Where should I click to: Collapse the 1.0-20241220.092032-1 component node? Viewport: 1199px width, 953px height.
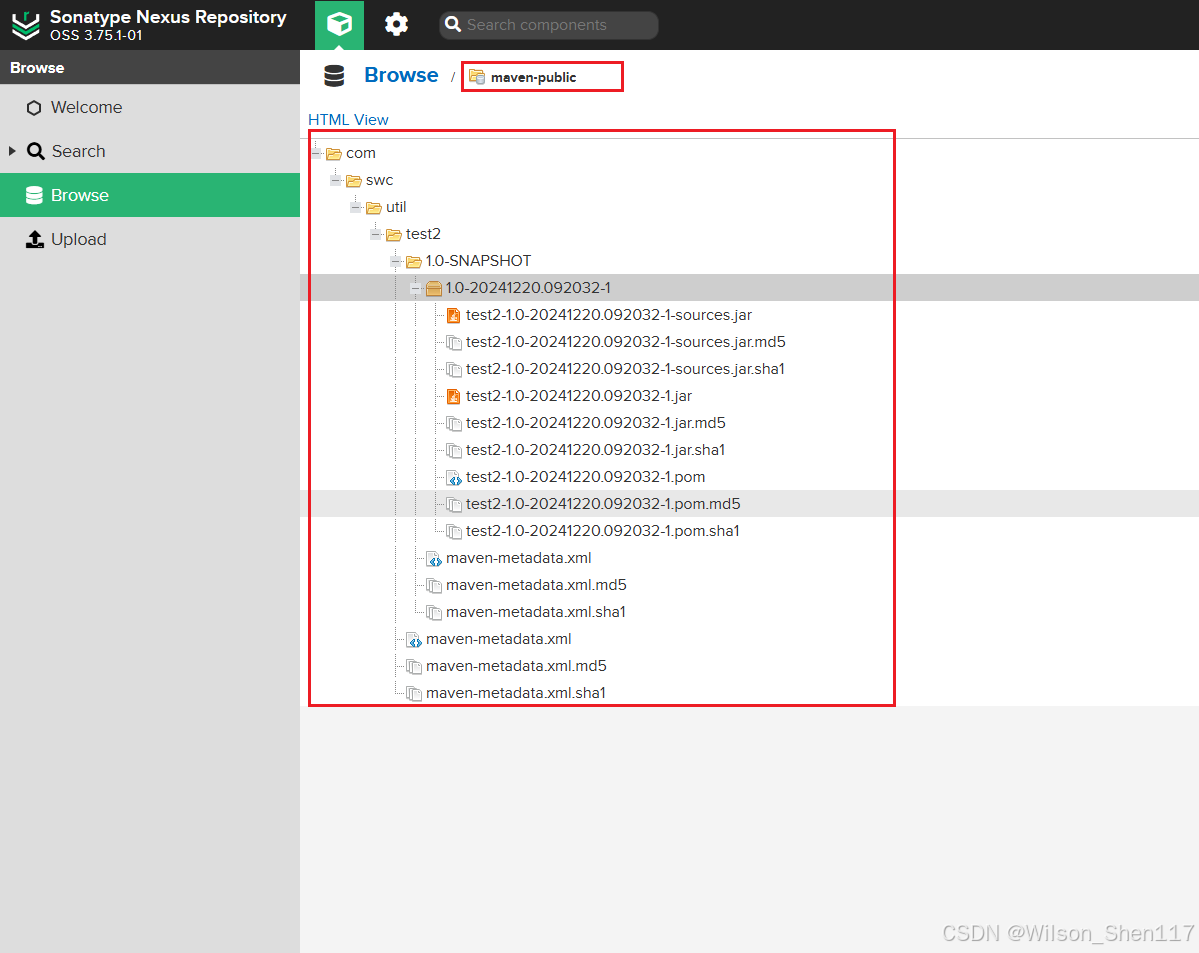tap(415, 288)
